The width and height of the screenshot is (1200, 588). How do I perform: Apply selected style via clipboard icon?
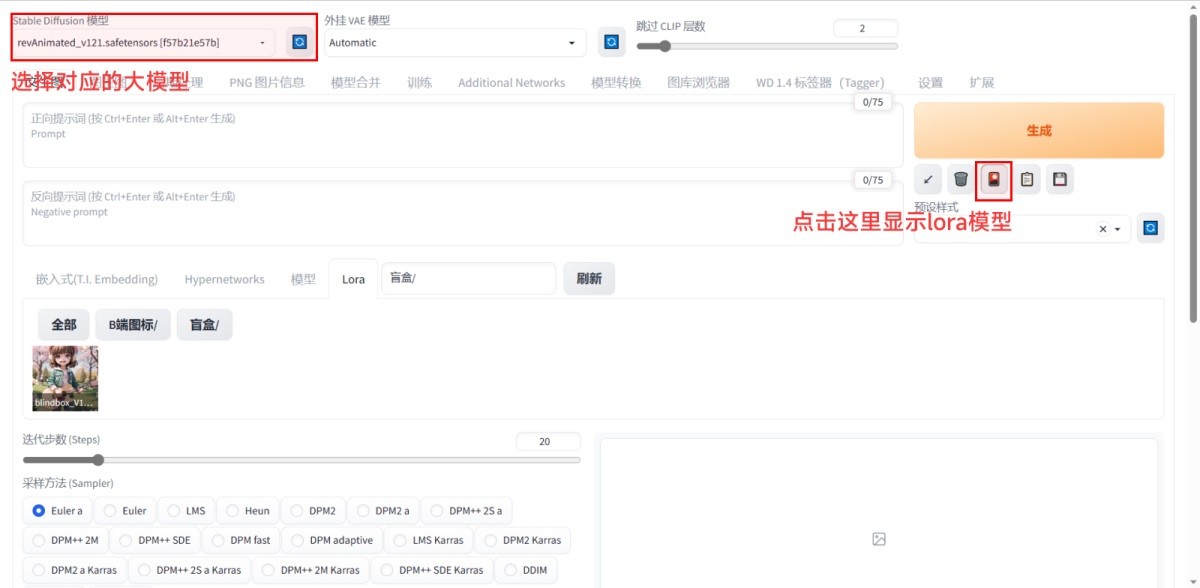point(1028,180)
